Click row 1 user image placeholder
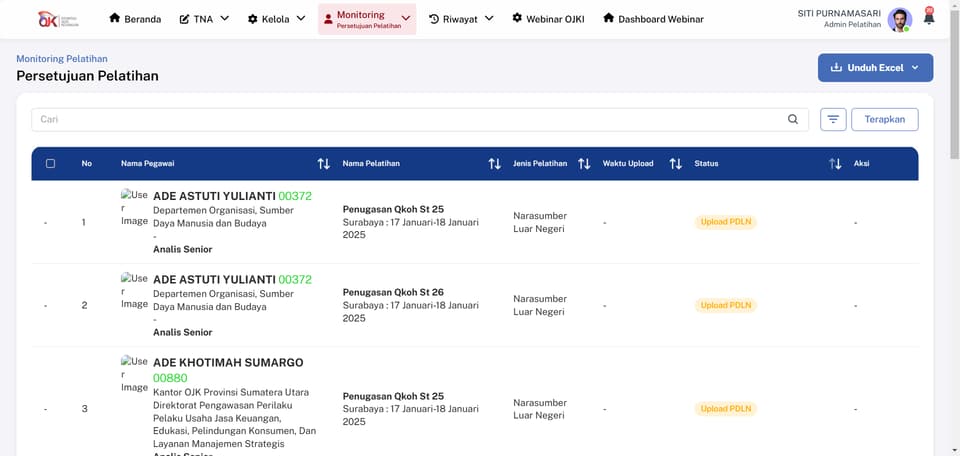960x456 pixels. 134,208
